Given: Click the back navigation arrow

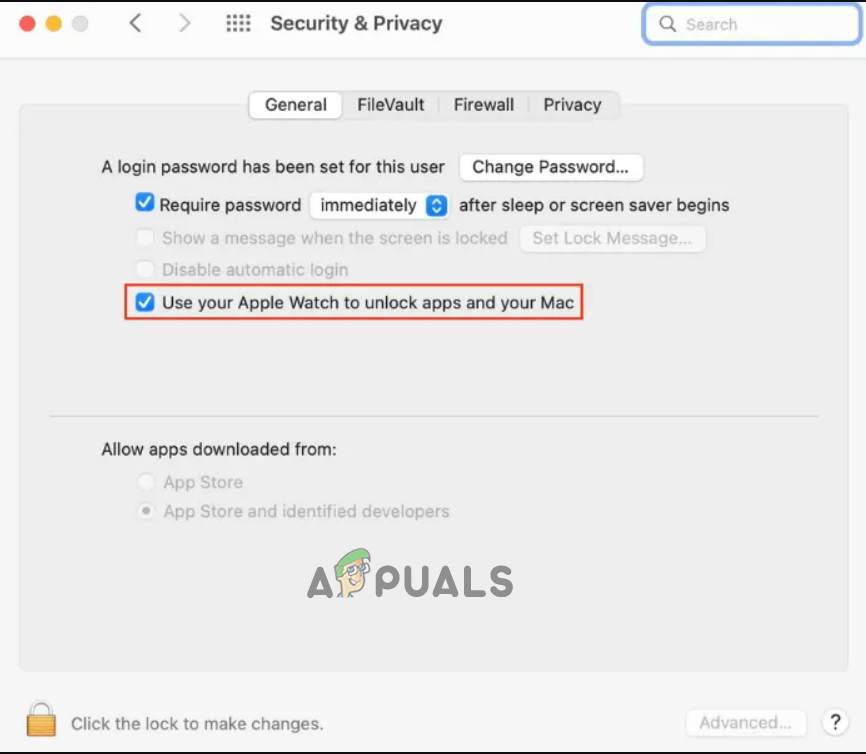Looking at the screenshot, I should (x=136, y=23).
